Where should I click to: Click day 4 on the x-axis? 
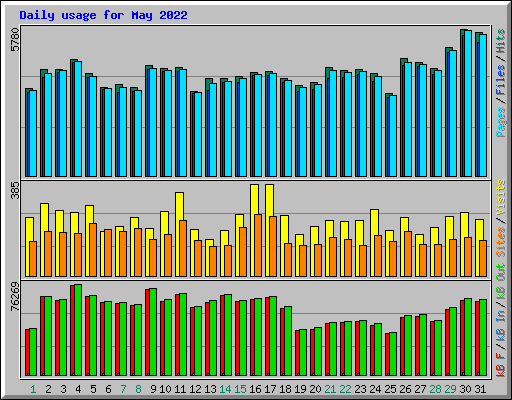[x=78, y=389]
